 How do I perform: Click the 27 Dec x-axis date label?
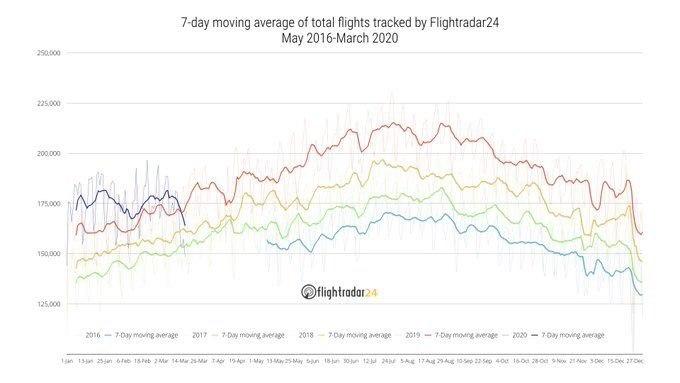coord(634,361)
